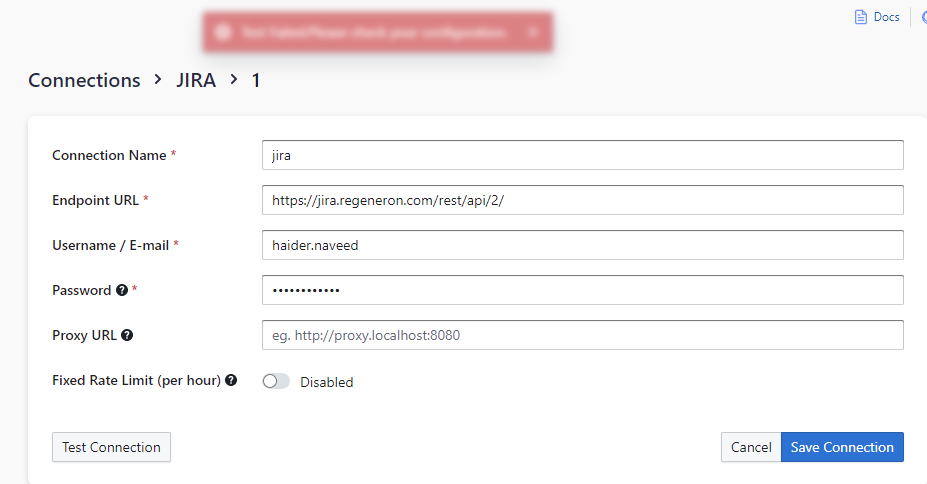Screen dimensions: 927x484
Task: Click breadcrumb chevron after Connections
Action: coord(158,79)
